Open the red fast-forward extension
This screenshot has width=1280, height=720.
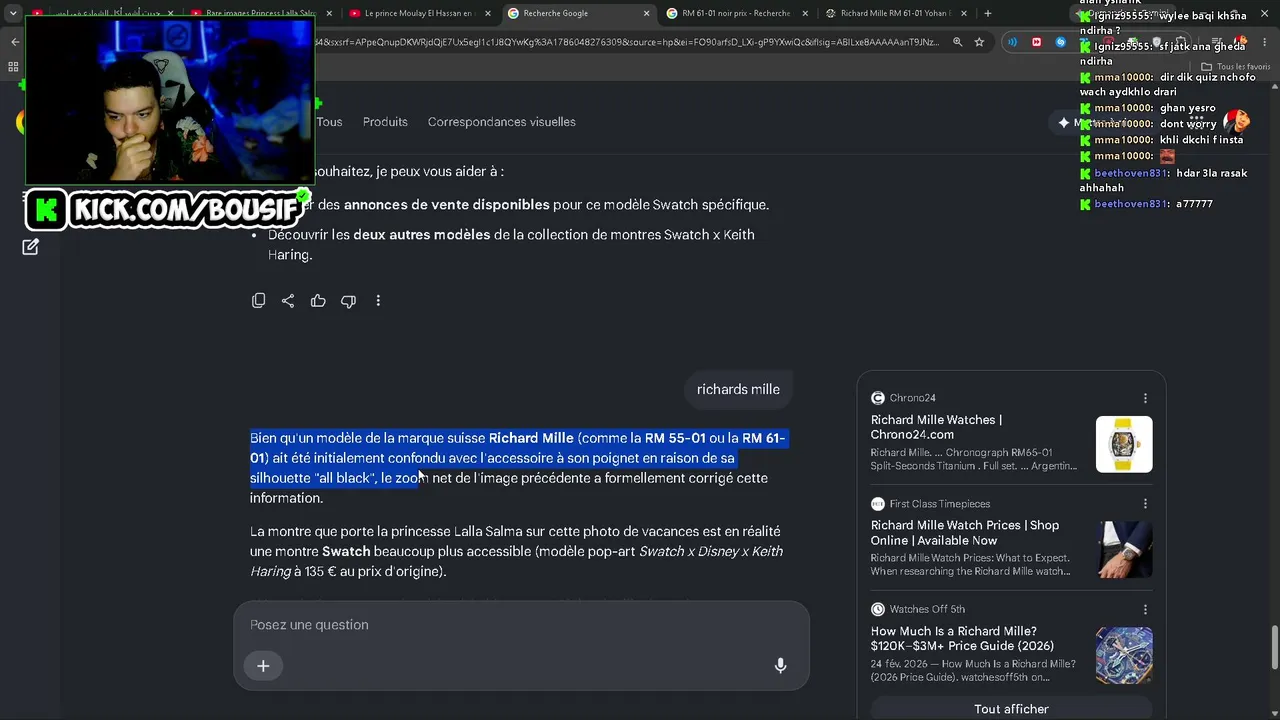click(x=1037, y=42)
